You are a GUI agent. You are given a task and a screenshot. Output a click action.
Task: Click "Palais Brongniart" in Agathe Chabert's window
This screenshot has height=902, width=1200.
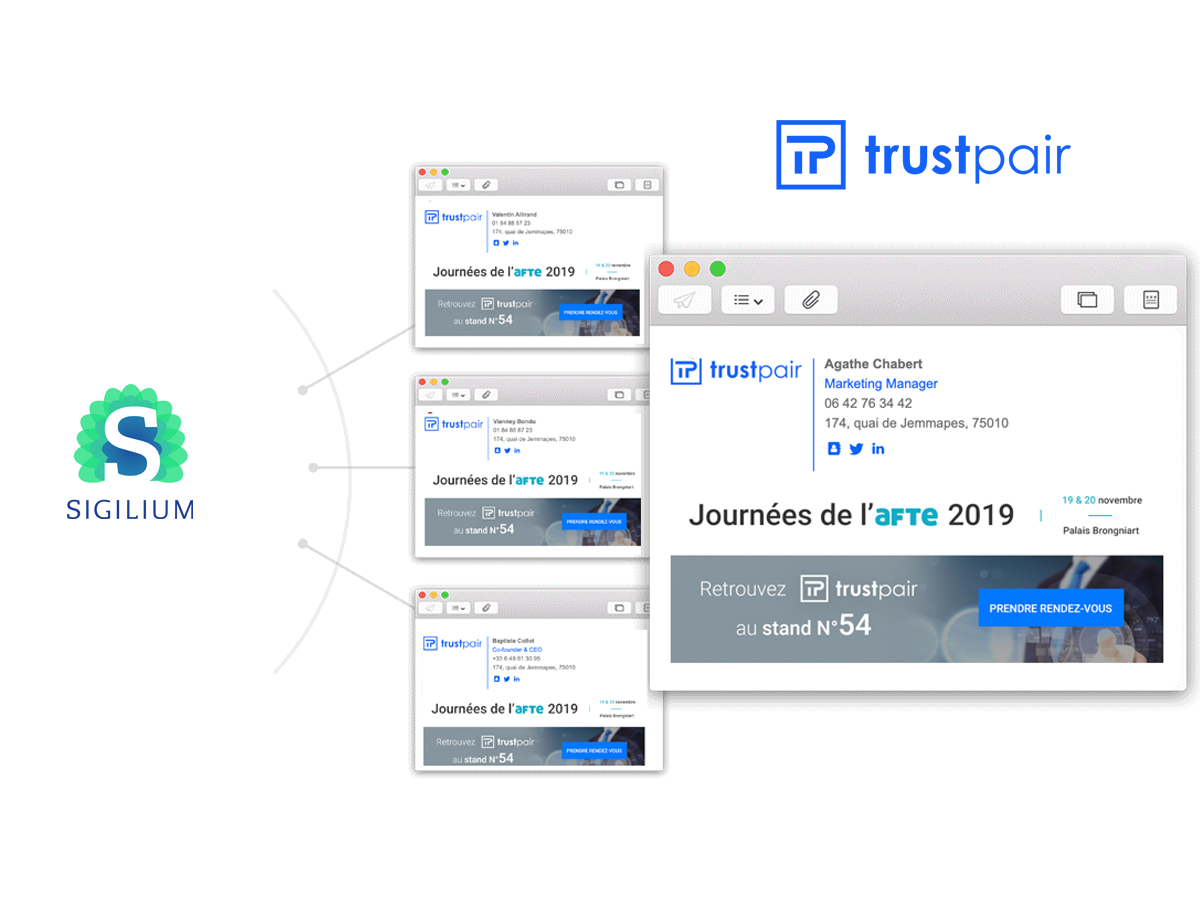click(1101, 531)
